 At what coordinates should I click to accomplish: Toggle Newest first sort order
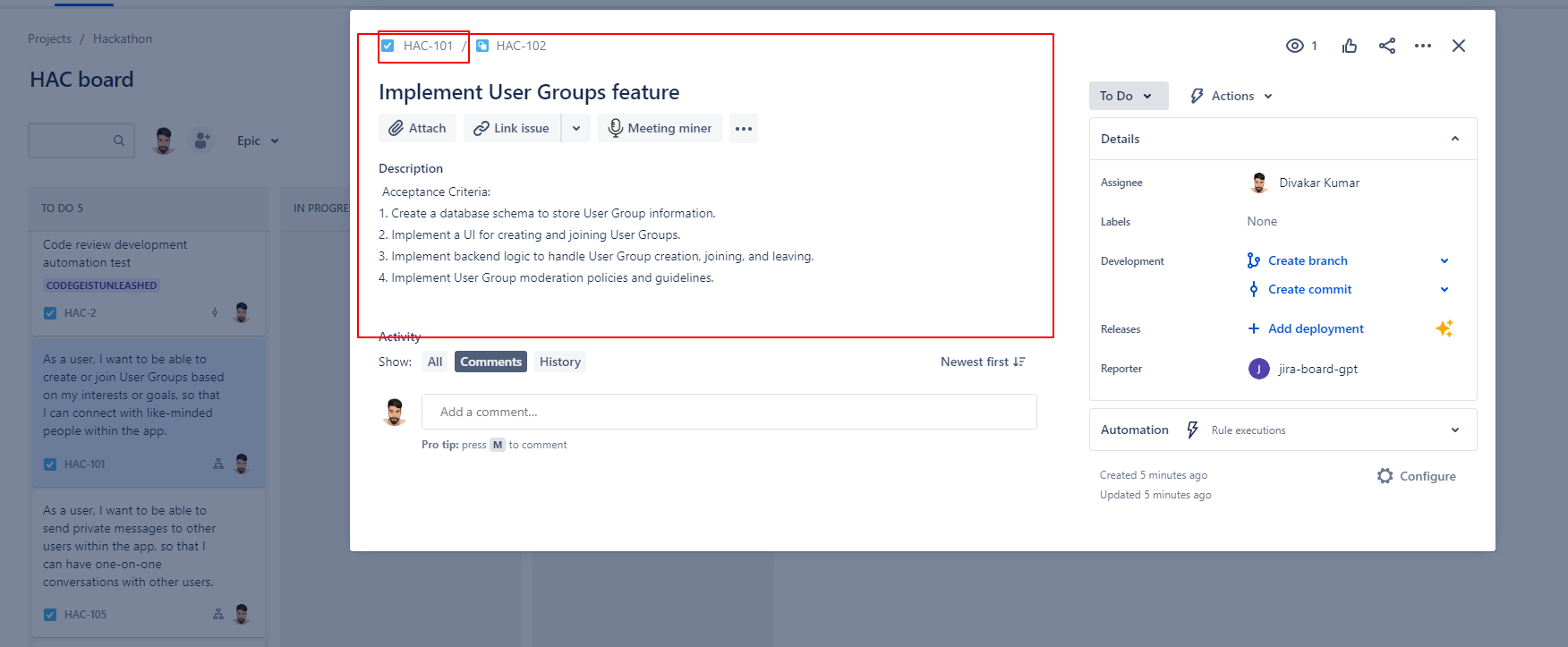point(983,362)
